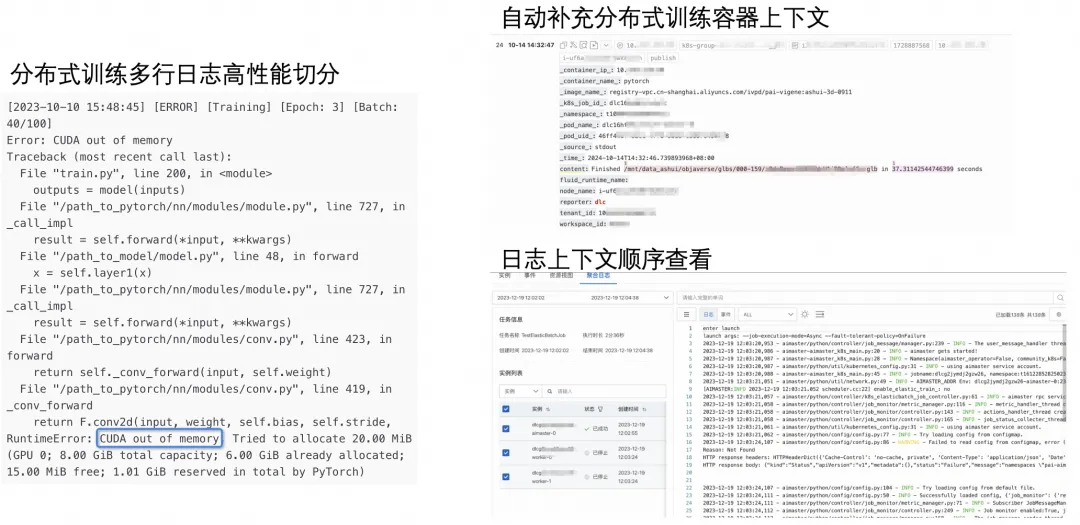Click log line 17 'Reason: Not Found'

729,449
